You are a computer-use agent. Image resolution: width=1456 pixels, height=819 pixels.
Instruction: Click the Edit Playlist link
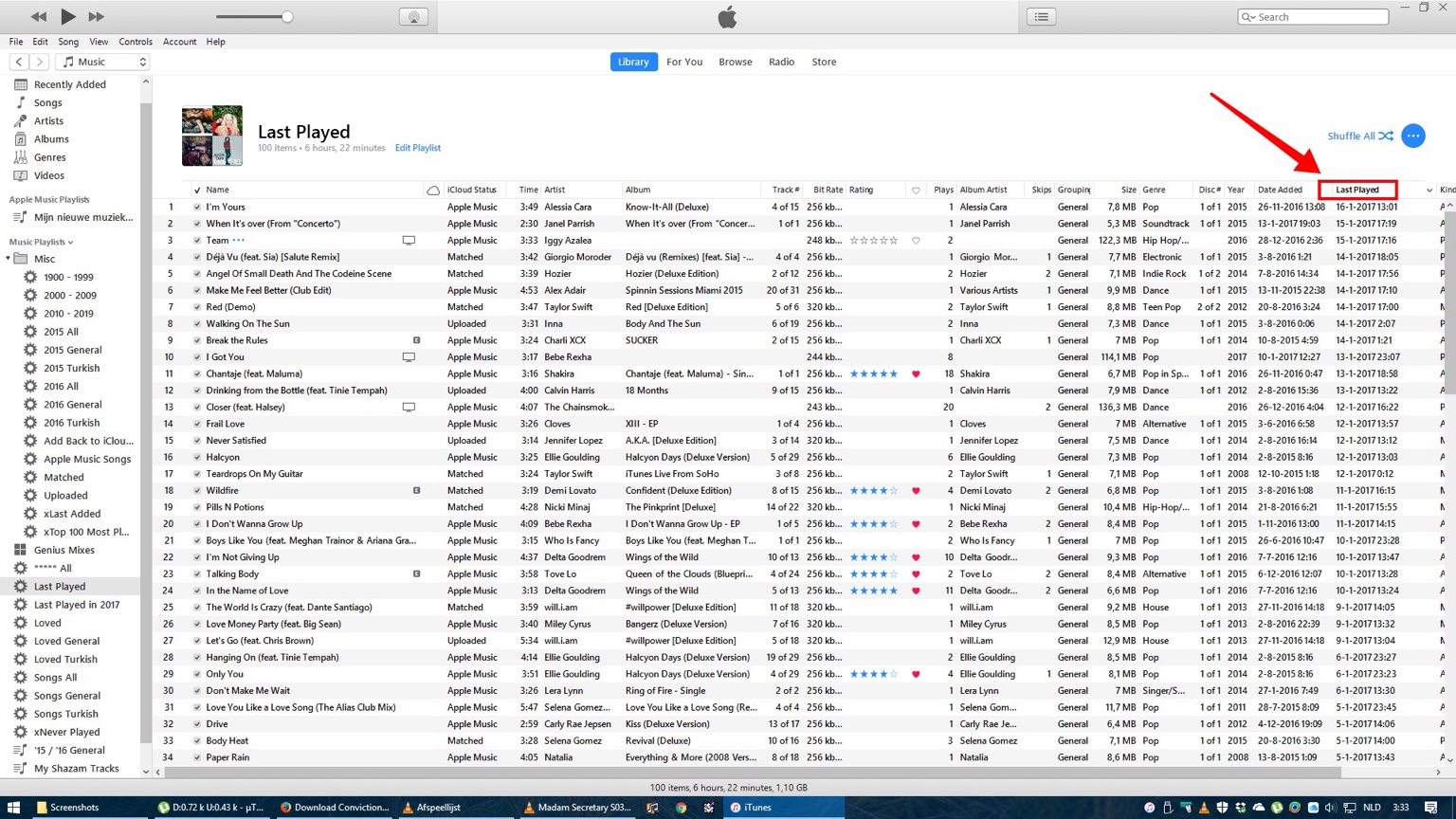[x=417, y=148]
